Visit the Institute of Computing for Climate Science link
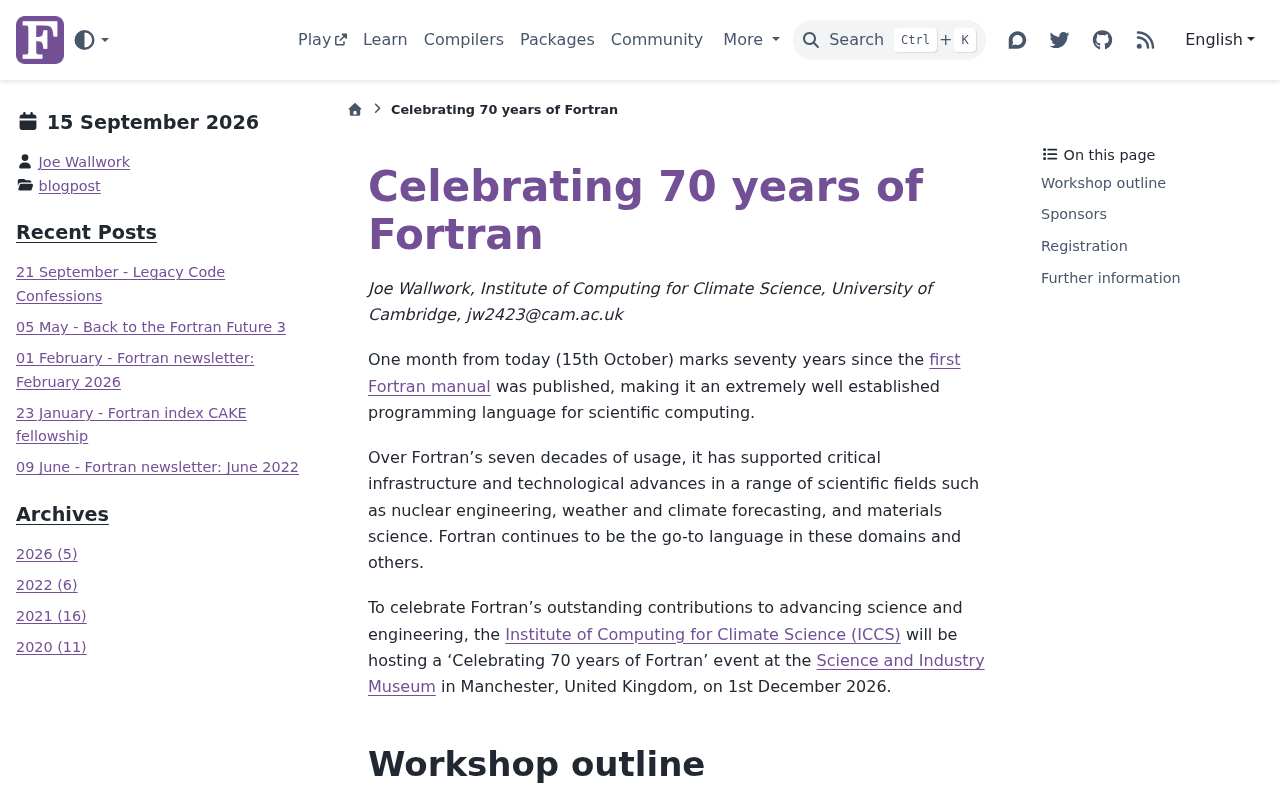Screen dimensions: 1280x800 (x=703, y=634)
